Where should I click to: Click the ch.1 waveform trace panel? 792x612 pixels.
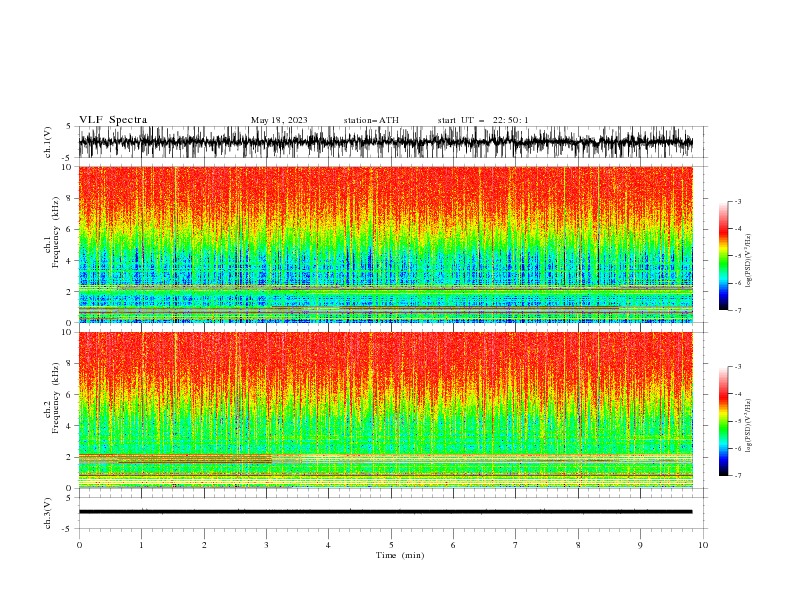click(385, 142)
